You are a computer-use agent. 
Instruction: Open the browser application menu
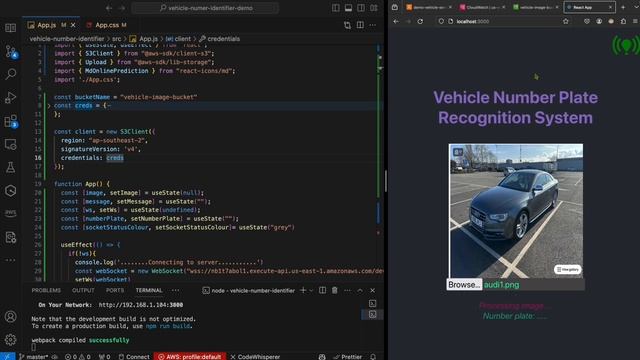[x=636, y=21]
